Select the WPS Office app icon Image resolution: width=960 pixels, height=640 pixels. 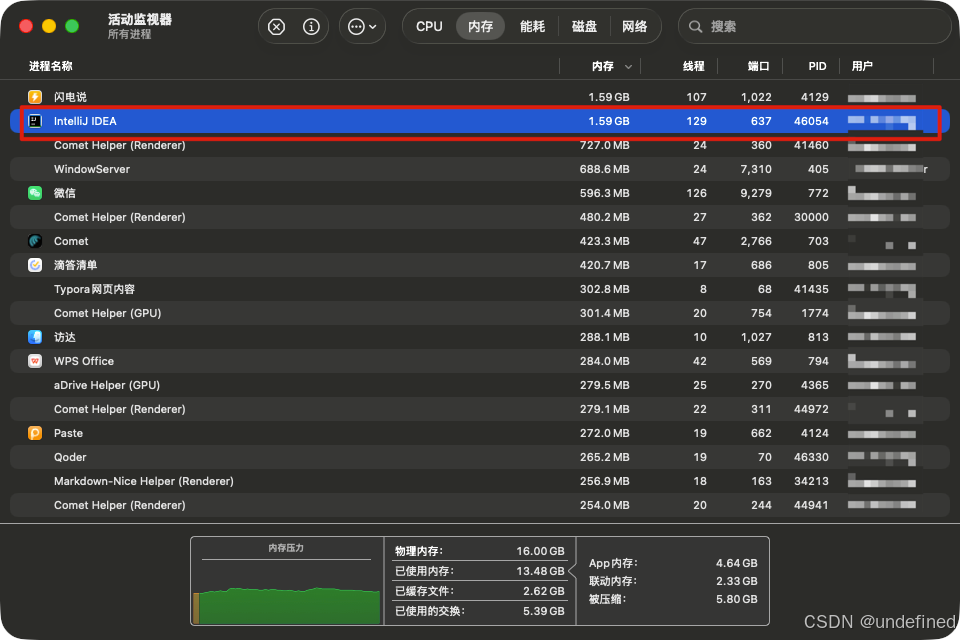(35, 361)
